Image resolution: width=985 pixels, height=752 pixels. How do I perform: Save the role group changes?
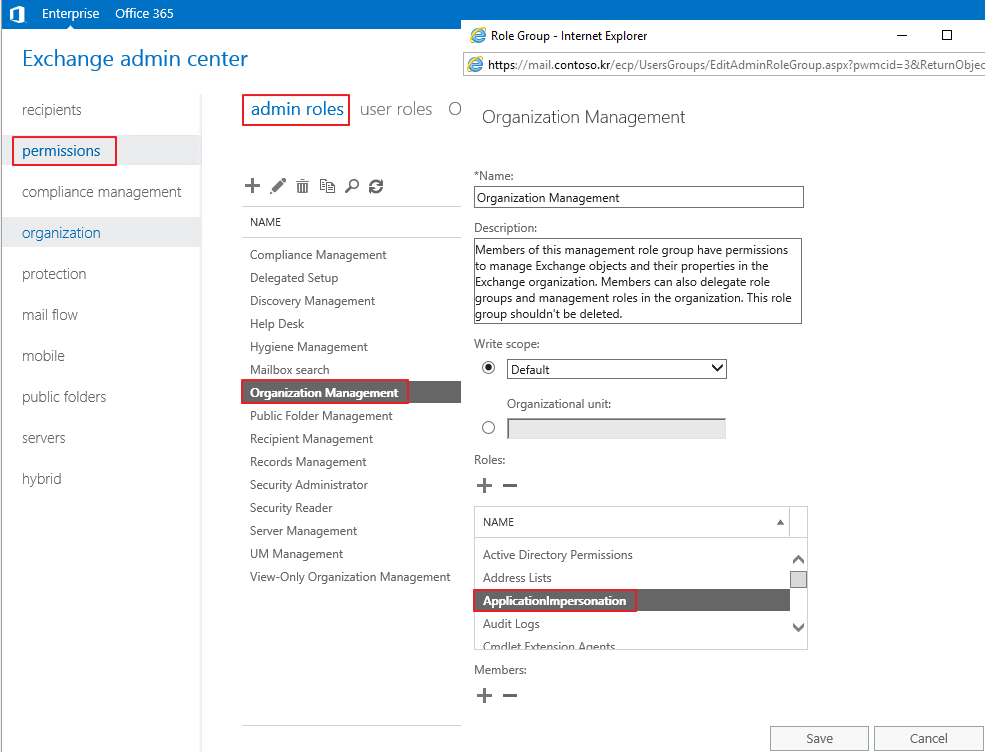click(819, 738)
